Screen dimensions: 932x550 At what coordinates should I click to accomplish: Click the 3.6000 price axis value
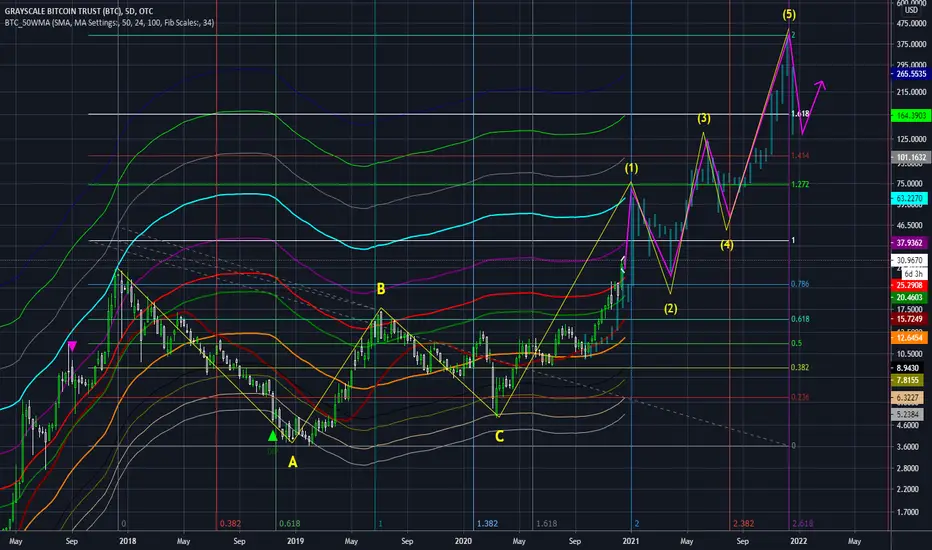tap(909, 447)
